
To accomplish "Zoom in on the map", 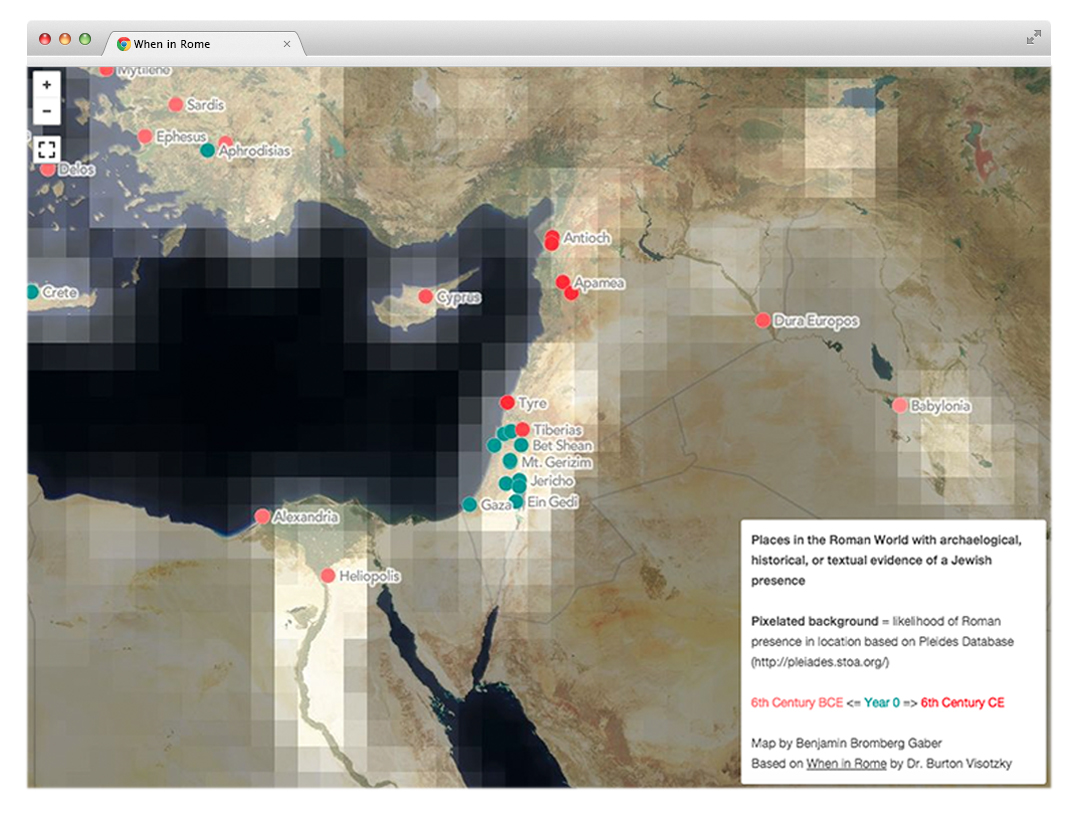I will pos(46,85).
